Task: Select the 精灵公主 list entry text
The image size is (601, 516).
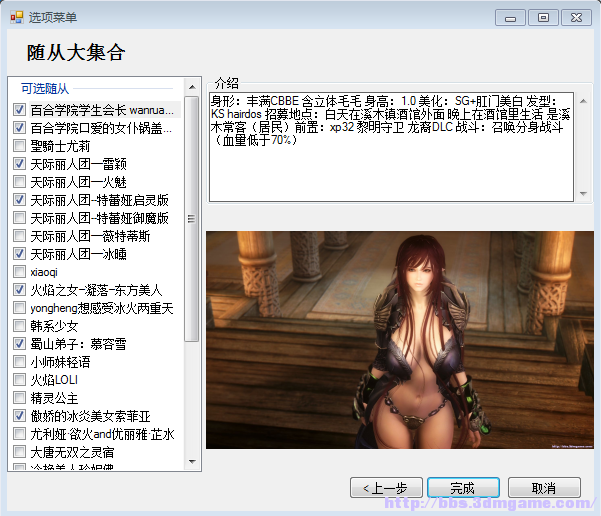Action: click(54, 398)
